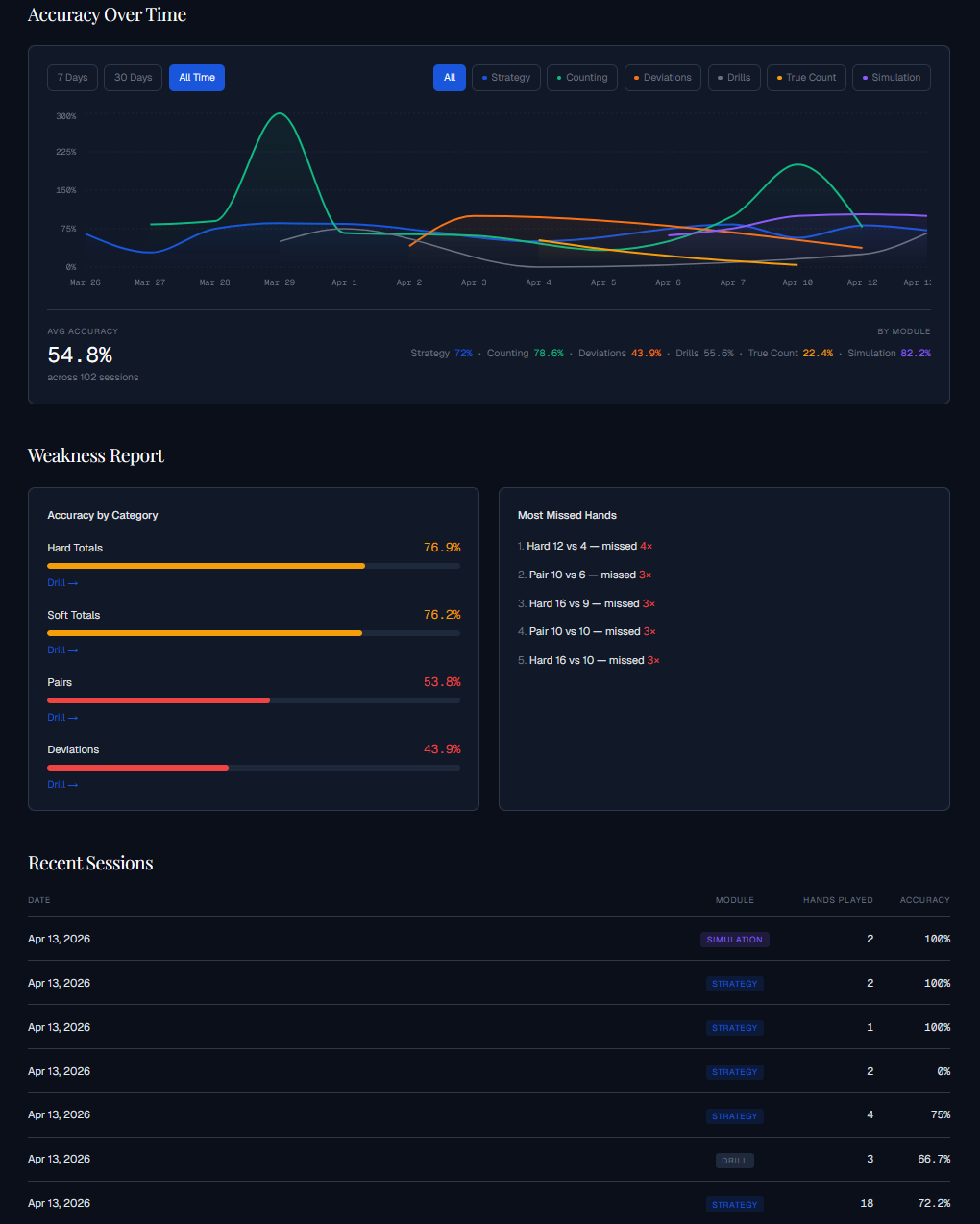Click the DRILL module badge
Image resolution: width=980 pixels, height=1224 pixels.
click(x=735, y=1161)
